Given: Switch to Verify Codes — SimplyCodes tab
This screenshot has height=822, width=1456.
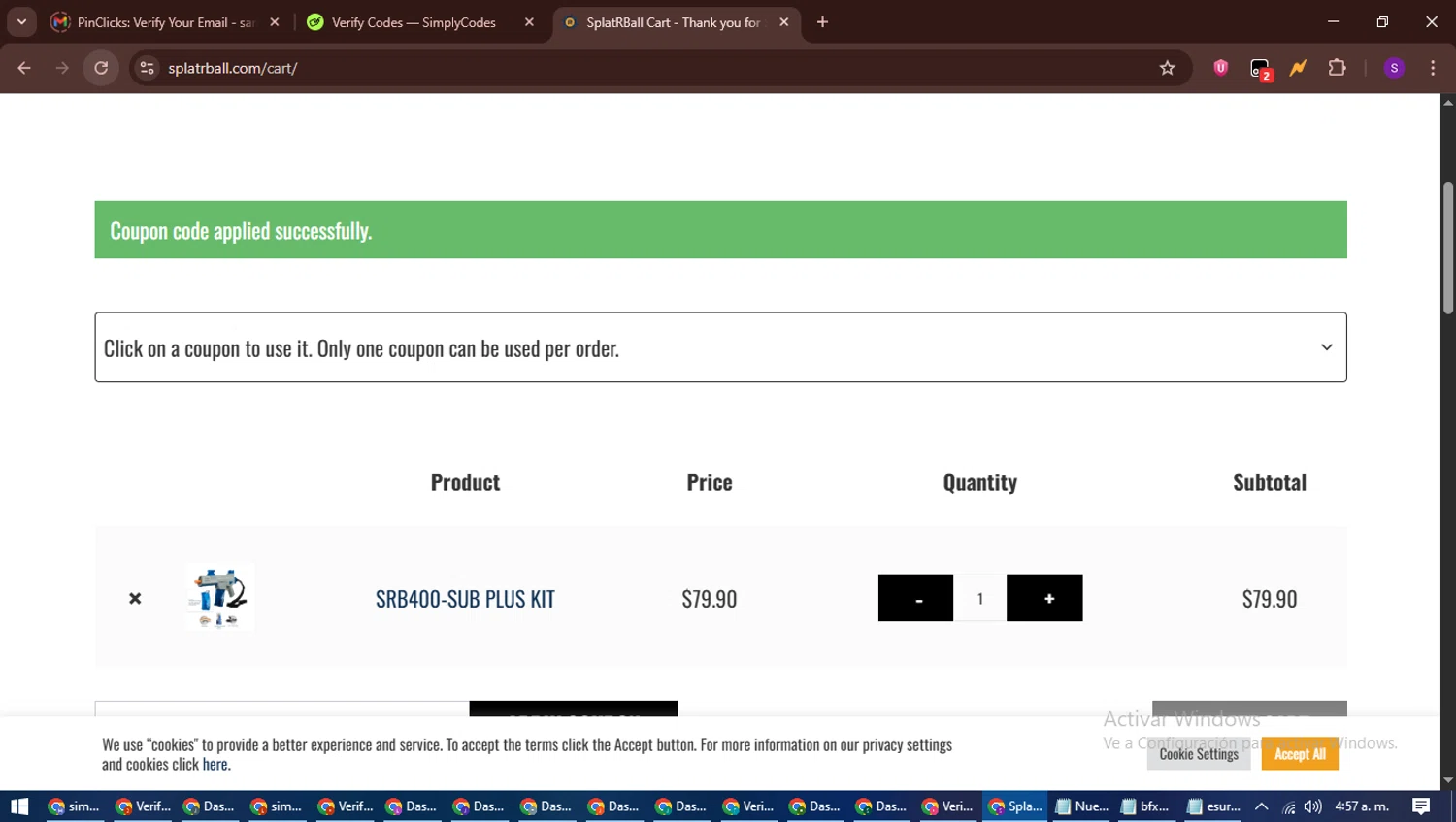Looking at the screenshot, I should pyautogui.click(x=419, y=22).
